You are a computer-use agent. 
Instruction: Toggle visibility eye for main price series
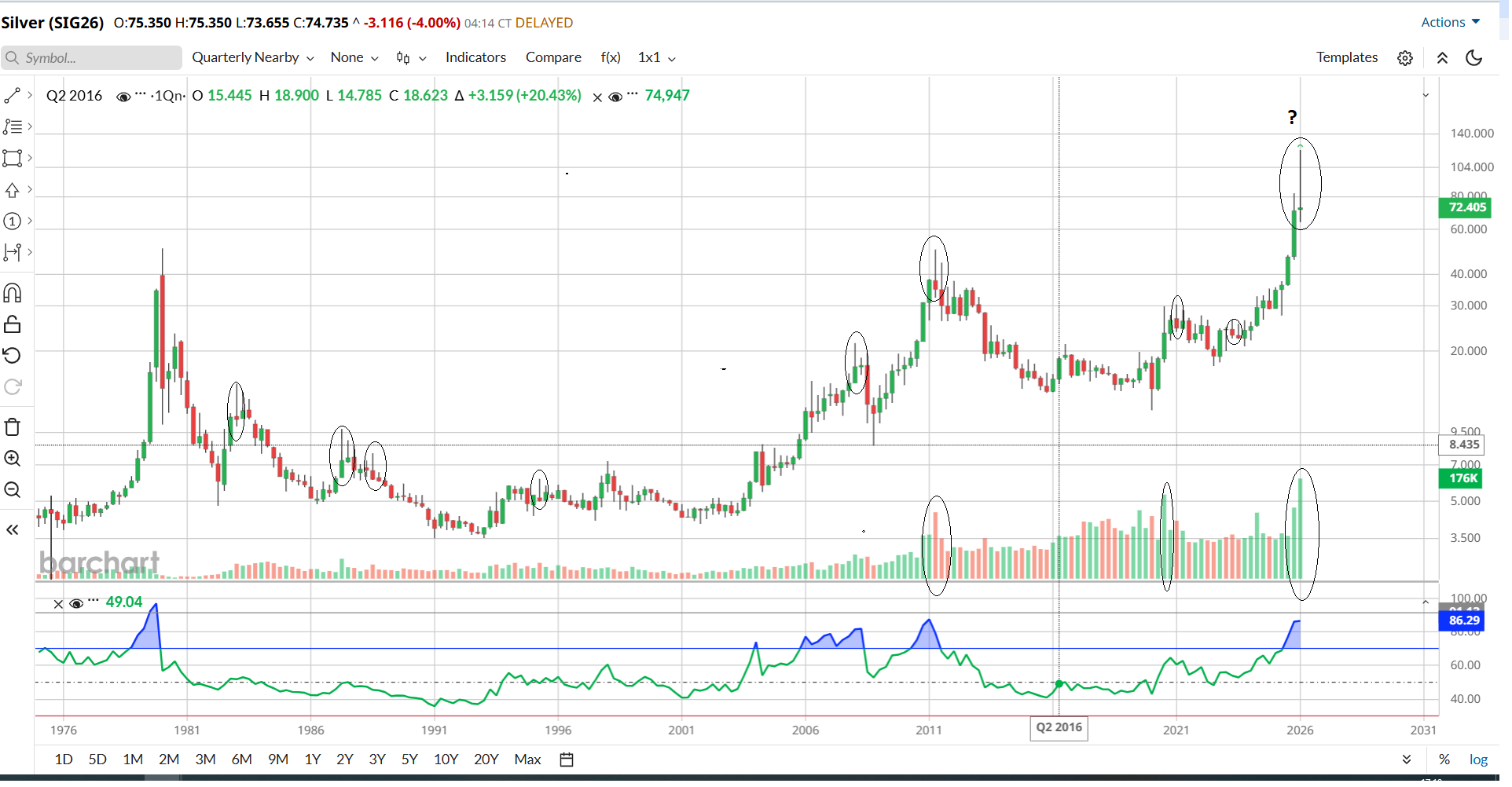point(123,97)
